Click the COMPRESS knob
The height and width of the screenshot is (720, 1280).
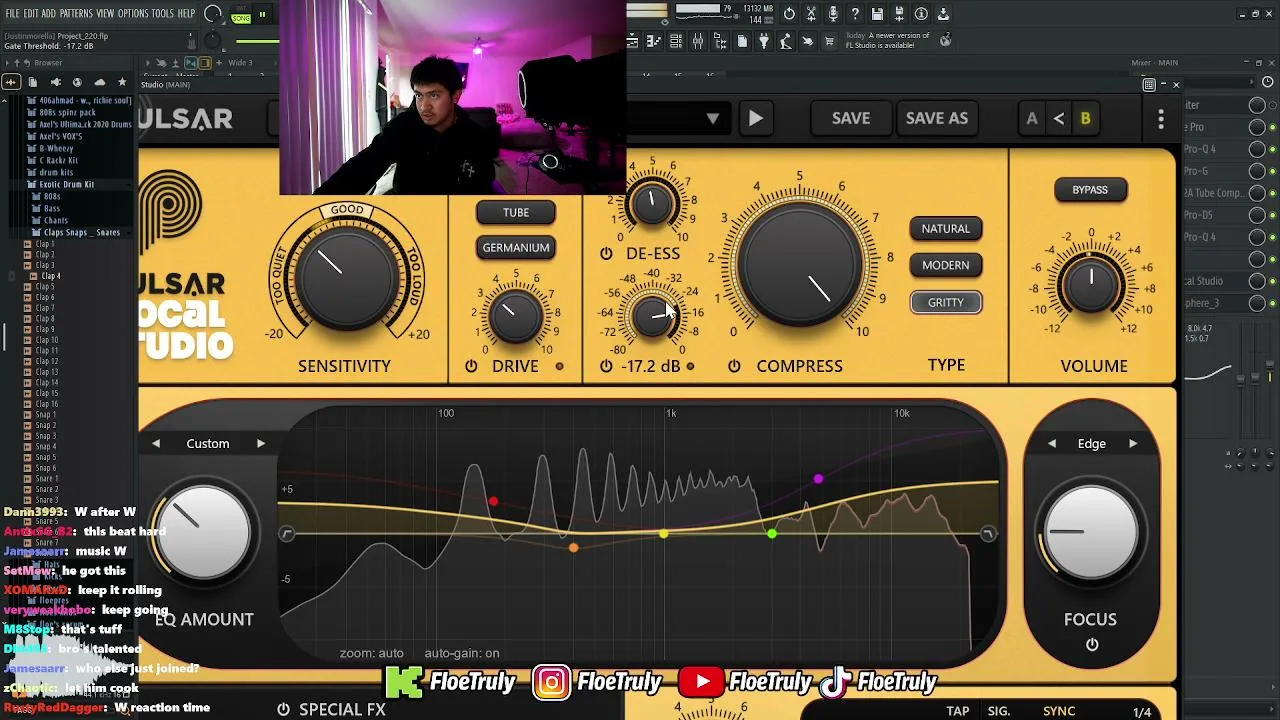point(799,264)
